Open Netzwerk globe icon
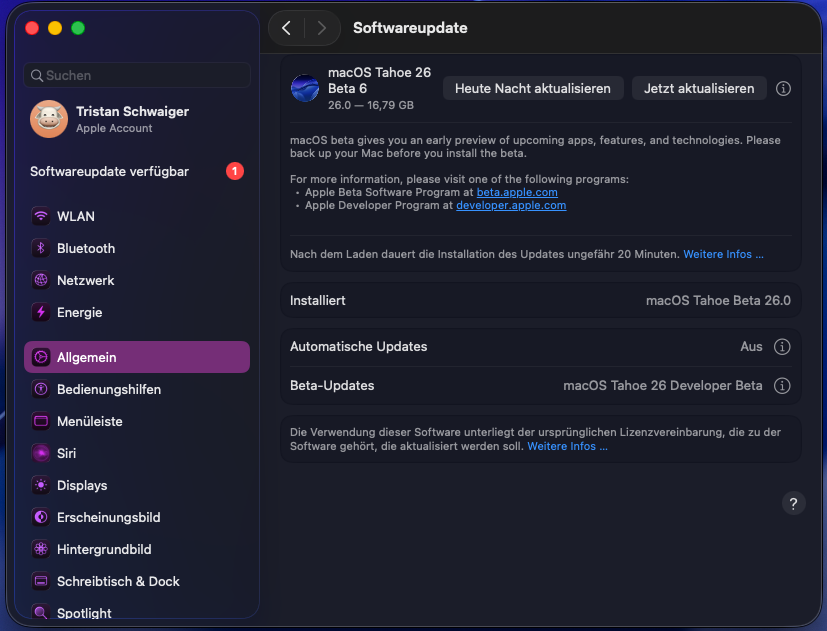This screenshot has height=631, width=827. [41, 280]
